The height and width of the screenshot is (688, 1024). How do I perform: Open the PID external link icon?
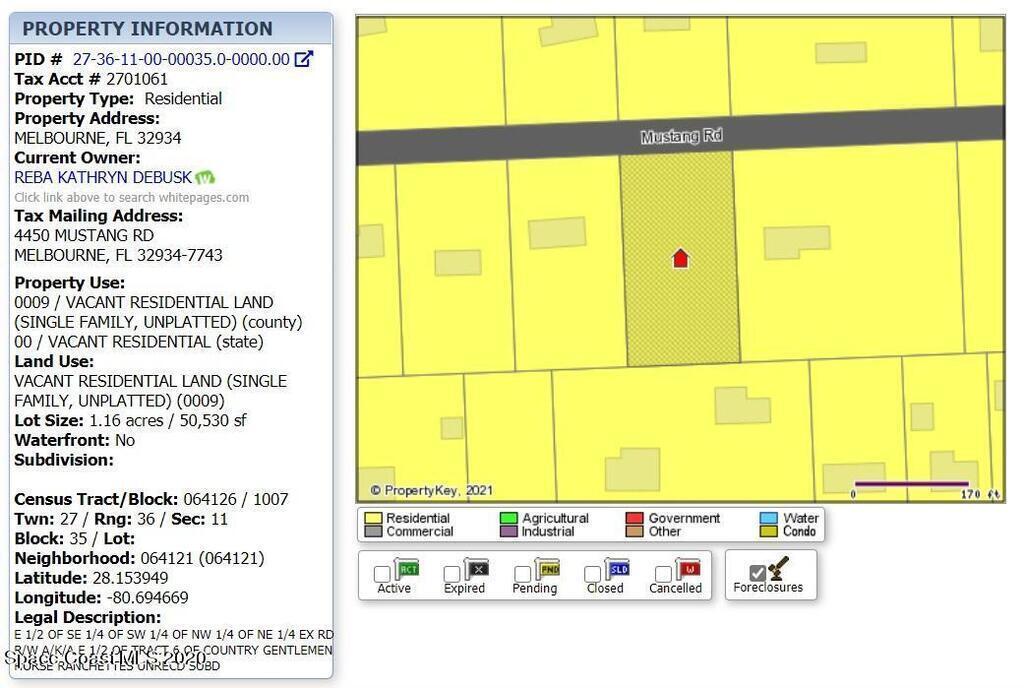[303, 59]
